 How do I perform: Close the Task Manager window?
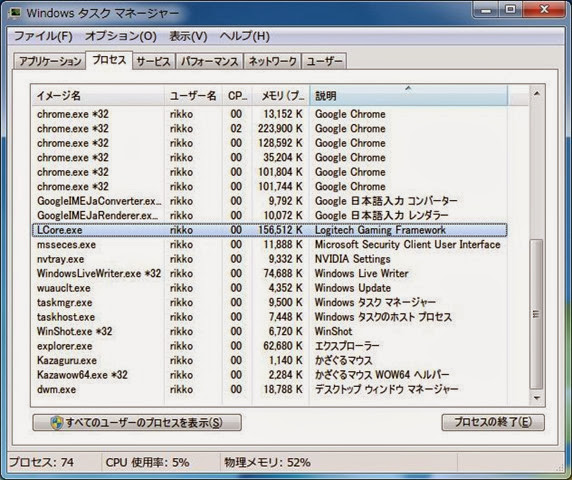(544, 10)
